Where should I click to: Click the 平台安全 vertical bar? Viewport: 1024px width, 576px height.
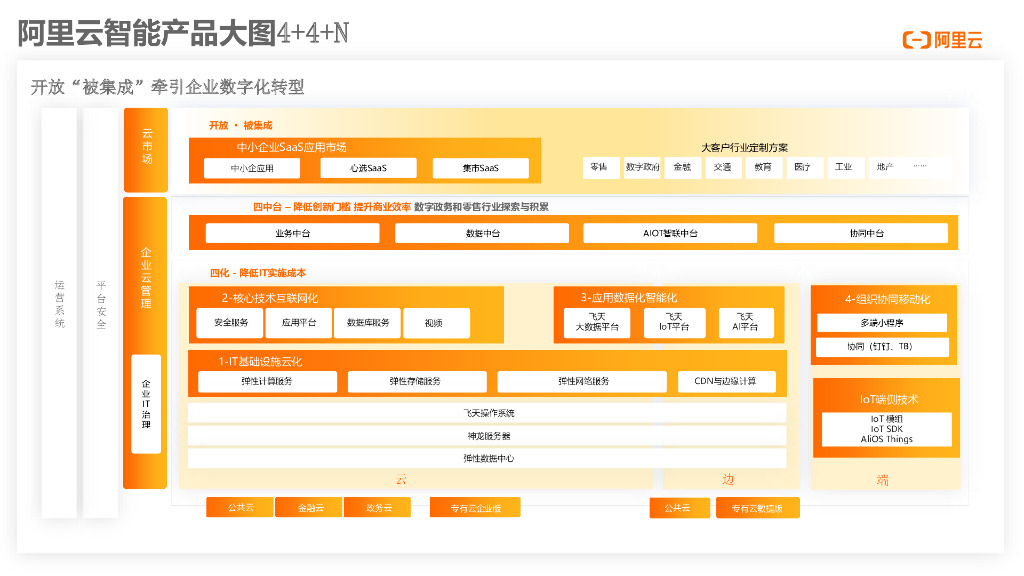(101, 312)
